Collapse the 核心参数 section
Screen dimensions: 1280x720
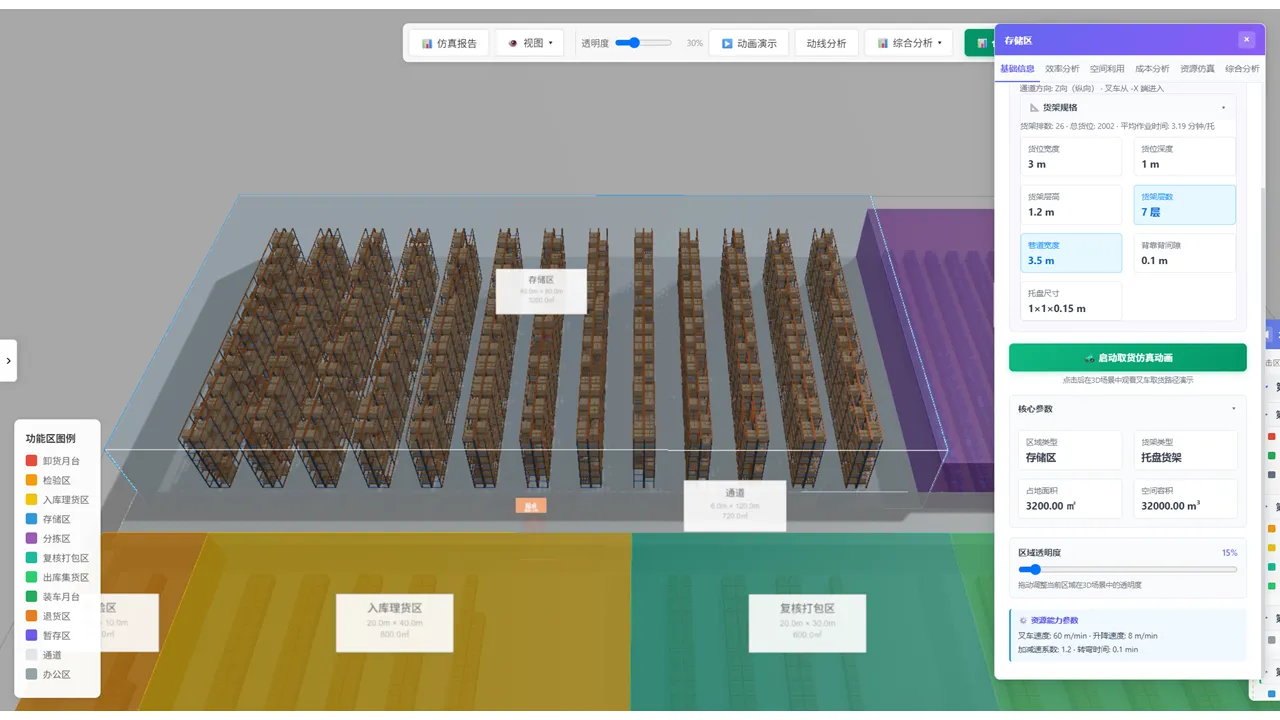click(x=1128, y=408)
